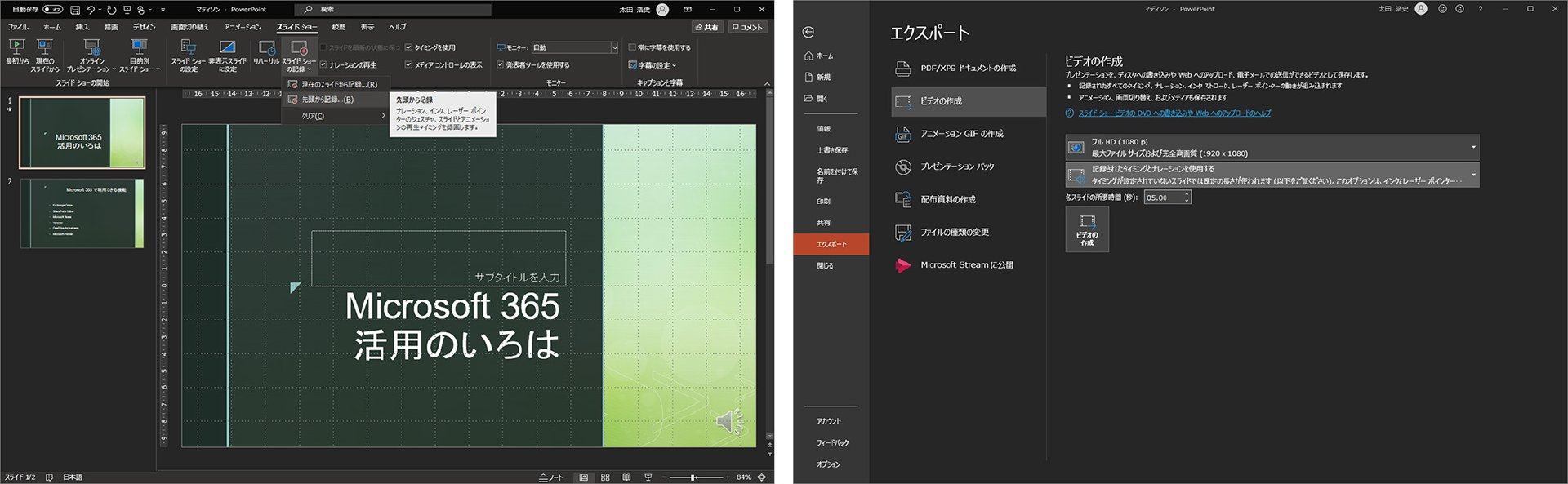Screen dimensions: 1568x484
Task: Select create handouts (配布資料の作成)
Action: pyautogui.click(x=969, y=199)
